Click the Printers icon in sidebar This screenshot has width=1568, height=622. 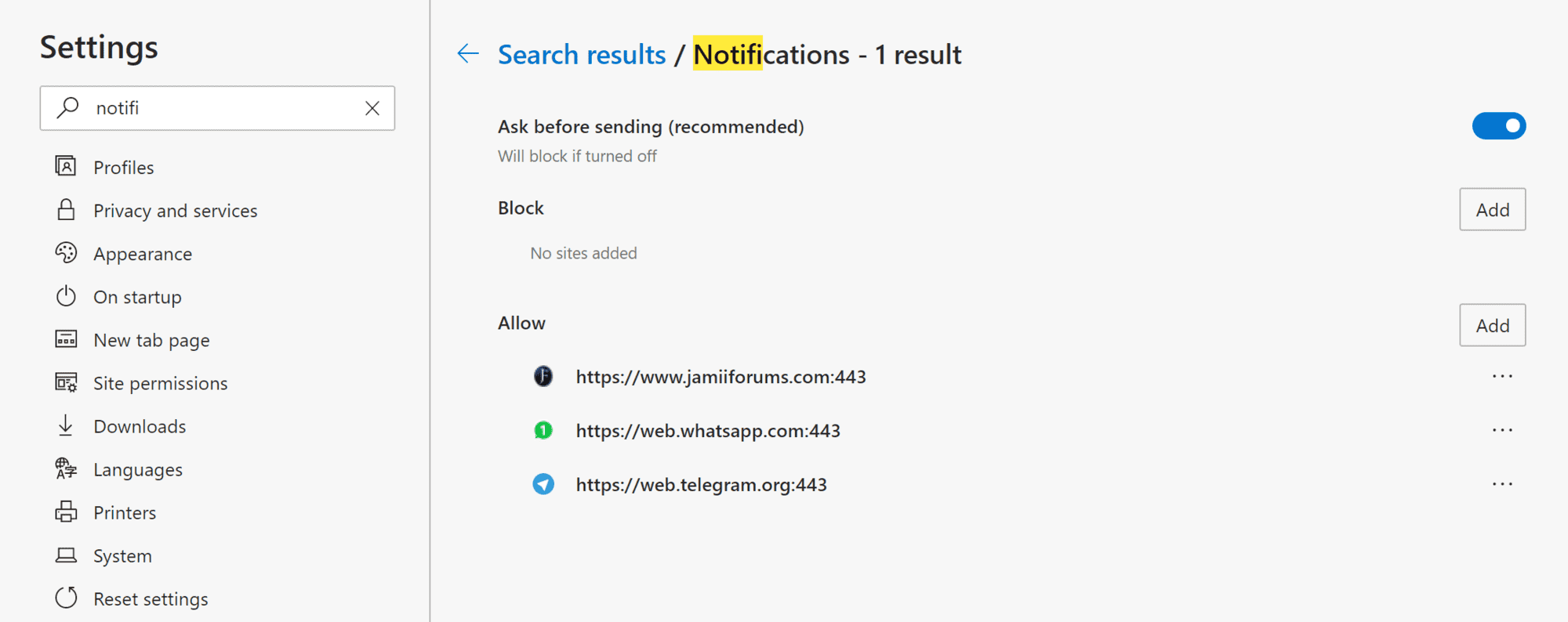tap(66, 512)
